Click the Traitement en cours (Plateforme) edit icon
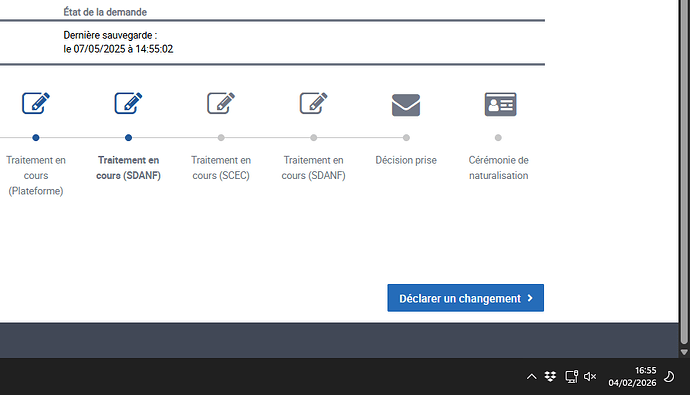 (36, 103)
